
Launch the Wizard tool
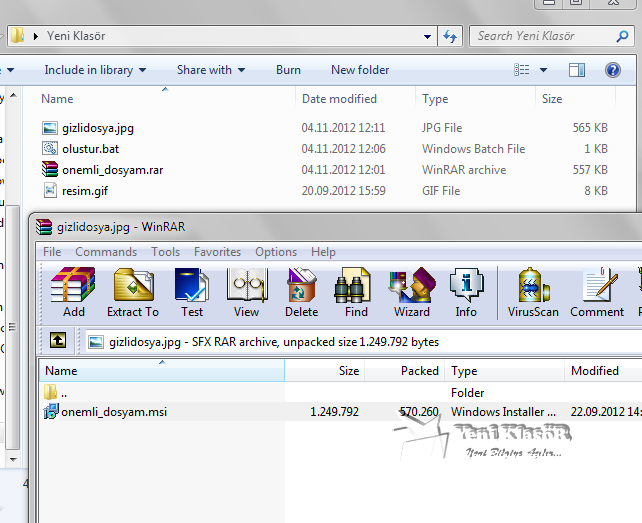411,292
